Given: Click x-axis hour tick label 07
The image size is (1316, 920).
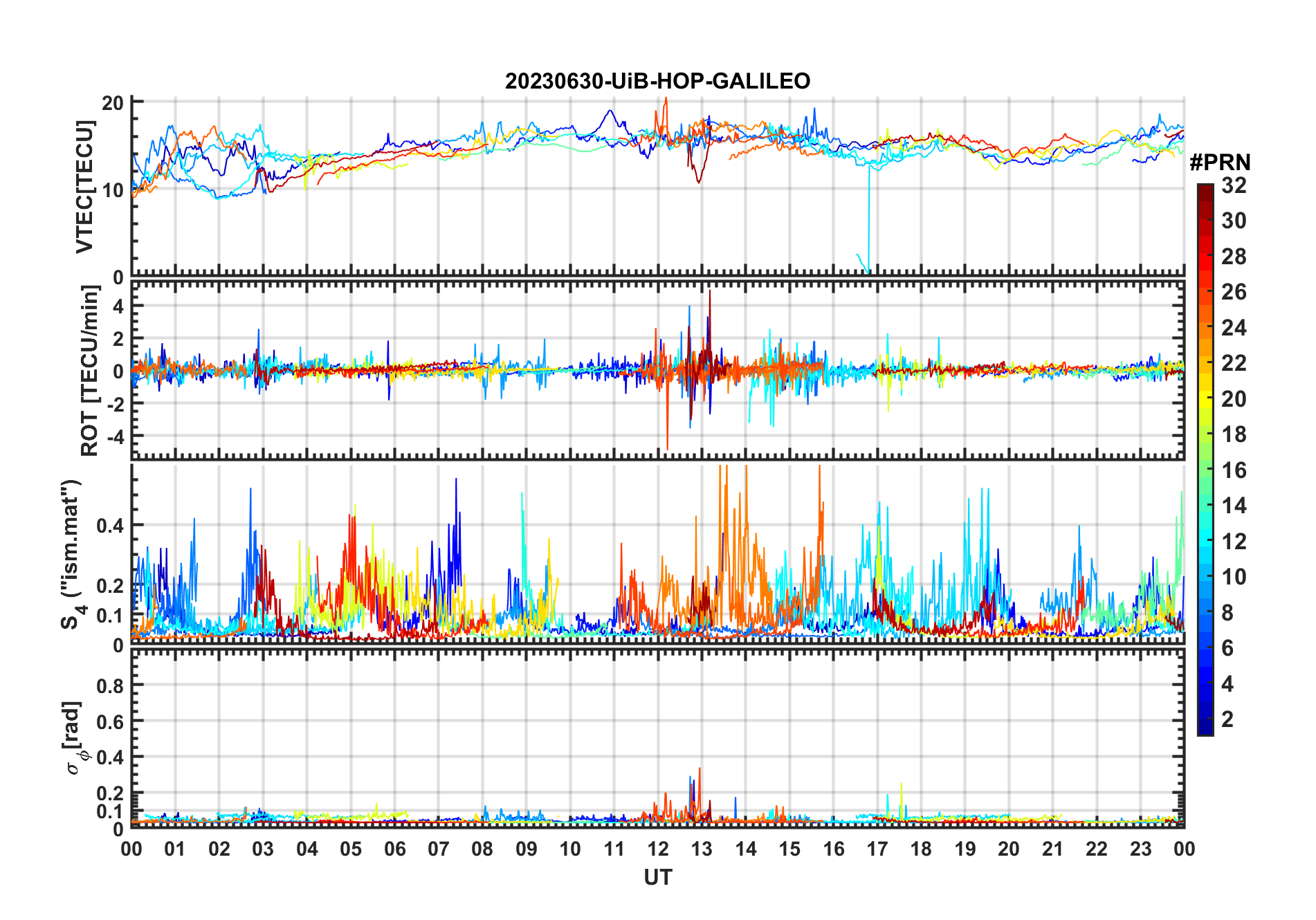Looking at the screenshot, I should click(x=439, y=849).
